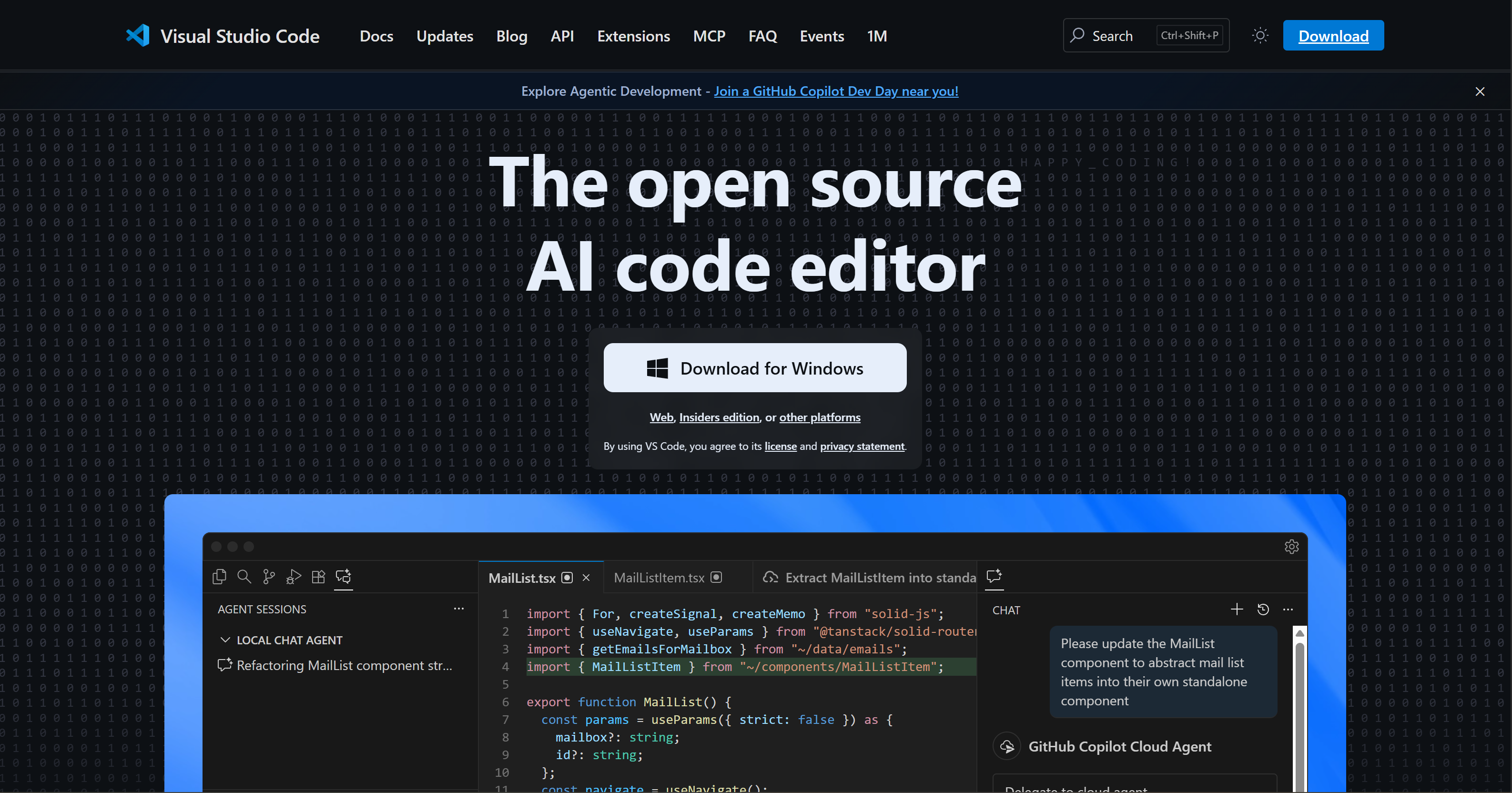The height and width of the screenshot is (793, 1512).
Task: Click the Visual Studio Code logo icon
Action: pyautogui.click(x=138, y=36)
